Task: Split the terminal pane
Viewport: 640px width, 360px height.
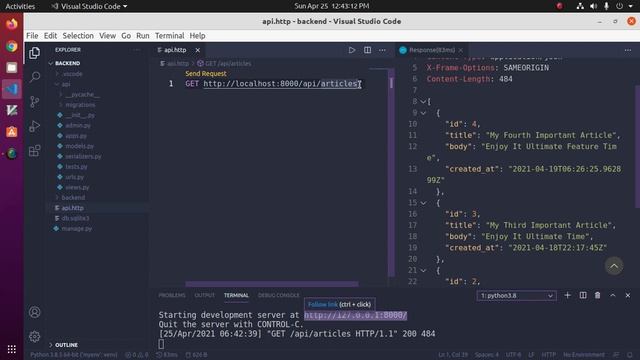Action: (583, 295)
